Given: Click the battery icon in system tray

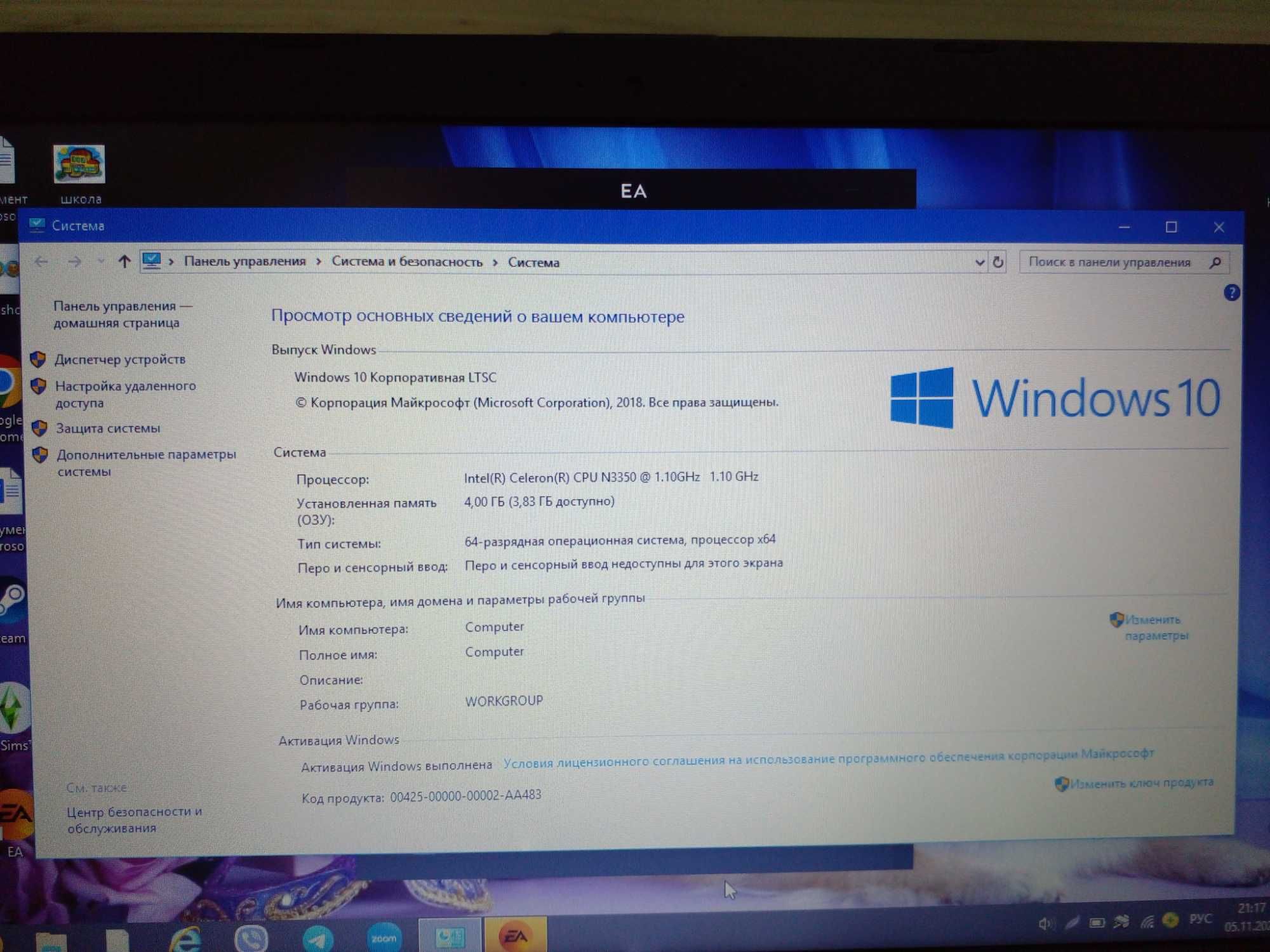Looking at the screenshot, I should point(1097,922).
